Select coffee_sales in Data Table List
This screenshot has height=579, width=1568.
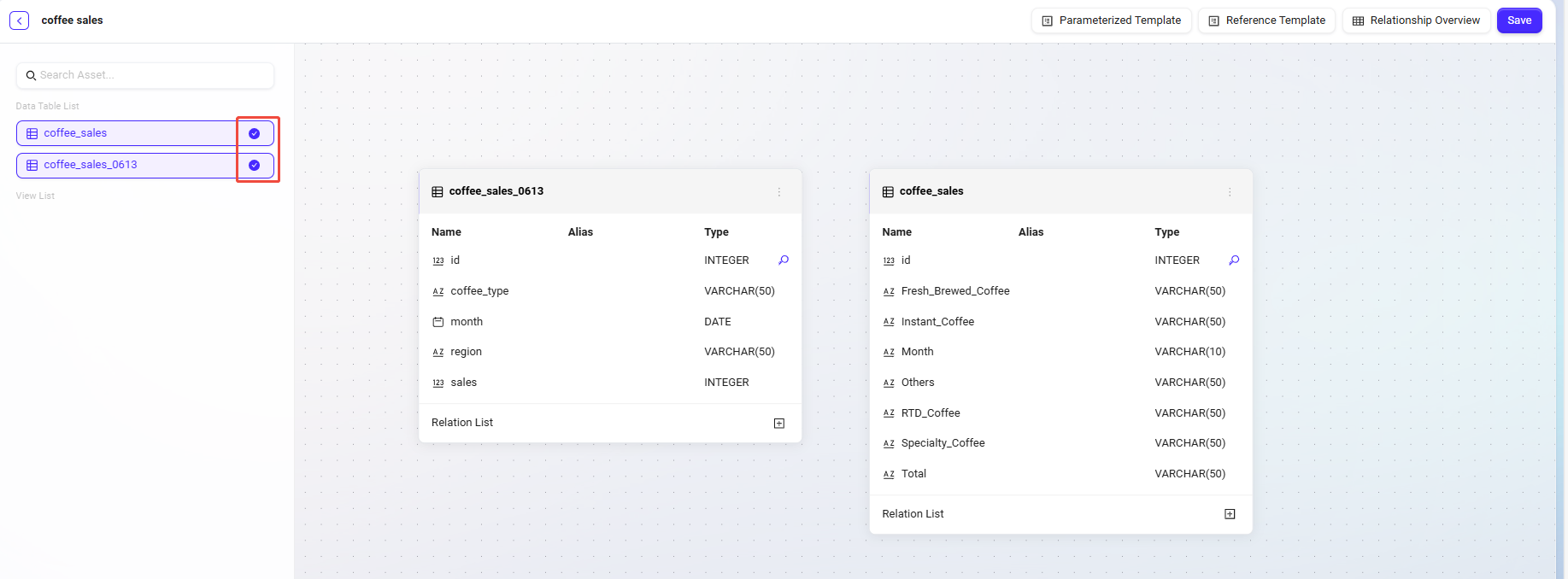pyautogui.click(x=75, y=133)
